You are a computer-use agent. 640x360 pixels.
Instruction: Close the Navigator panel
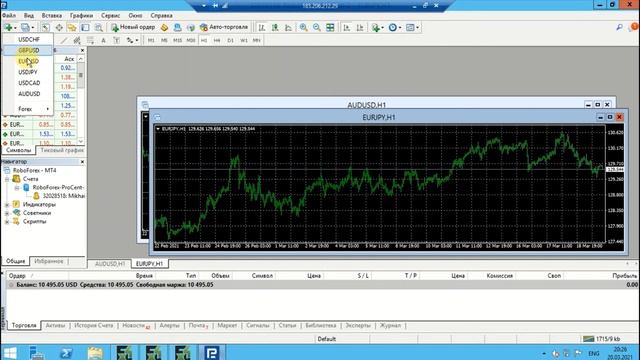[82, 162]
